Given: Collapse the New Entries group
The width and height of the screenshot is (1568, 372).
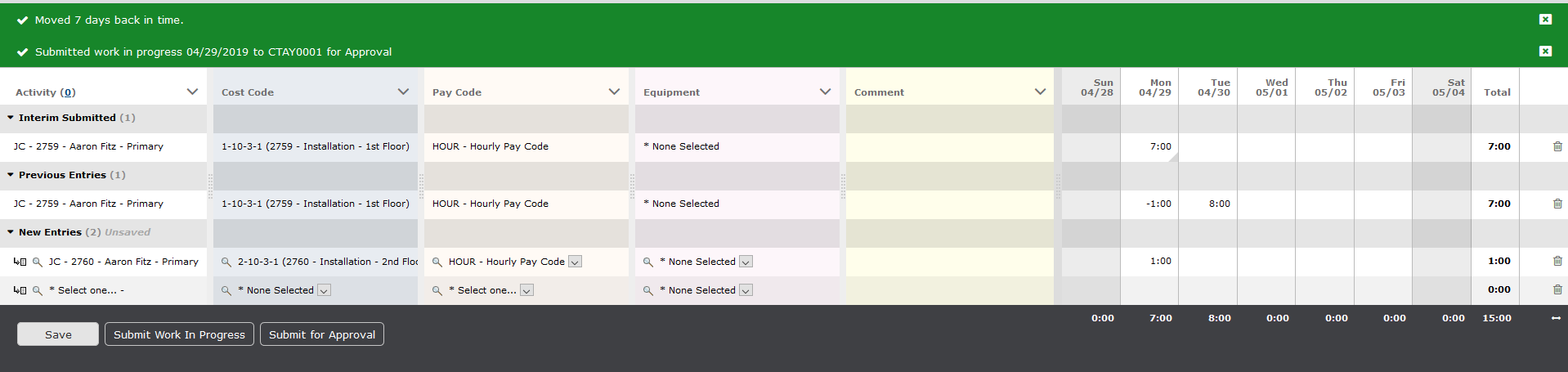Looking at the screenshot, I should tap(11, 232).
